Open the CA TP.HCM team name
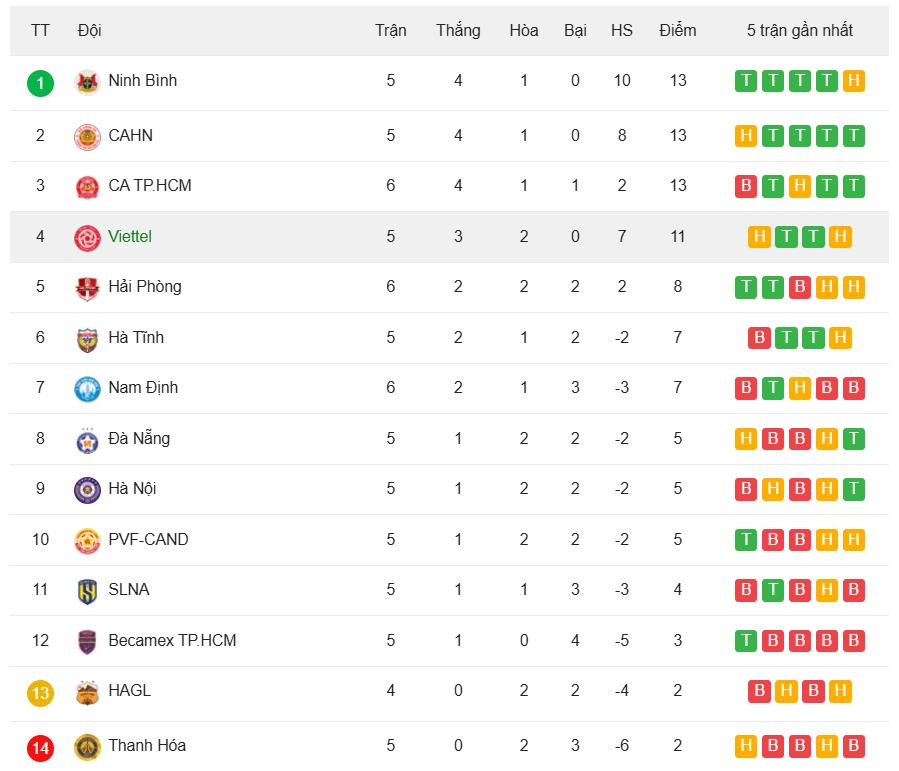The width and height of the screenshot is (899, 771). (150, 186)
